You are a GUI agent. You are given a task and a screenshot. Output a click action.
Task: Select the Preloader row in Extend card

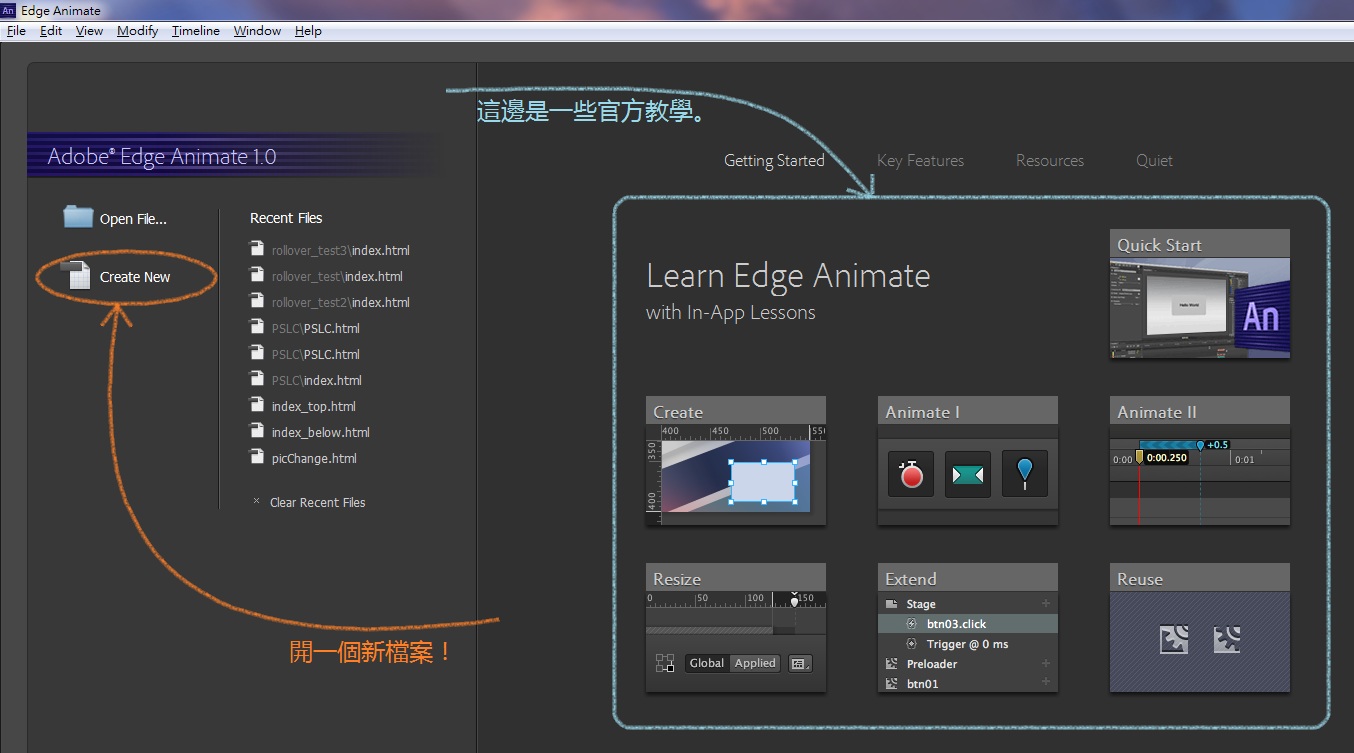[968, 664]
